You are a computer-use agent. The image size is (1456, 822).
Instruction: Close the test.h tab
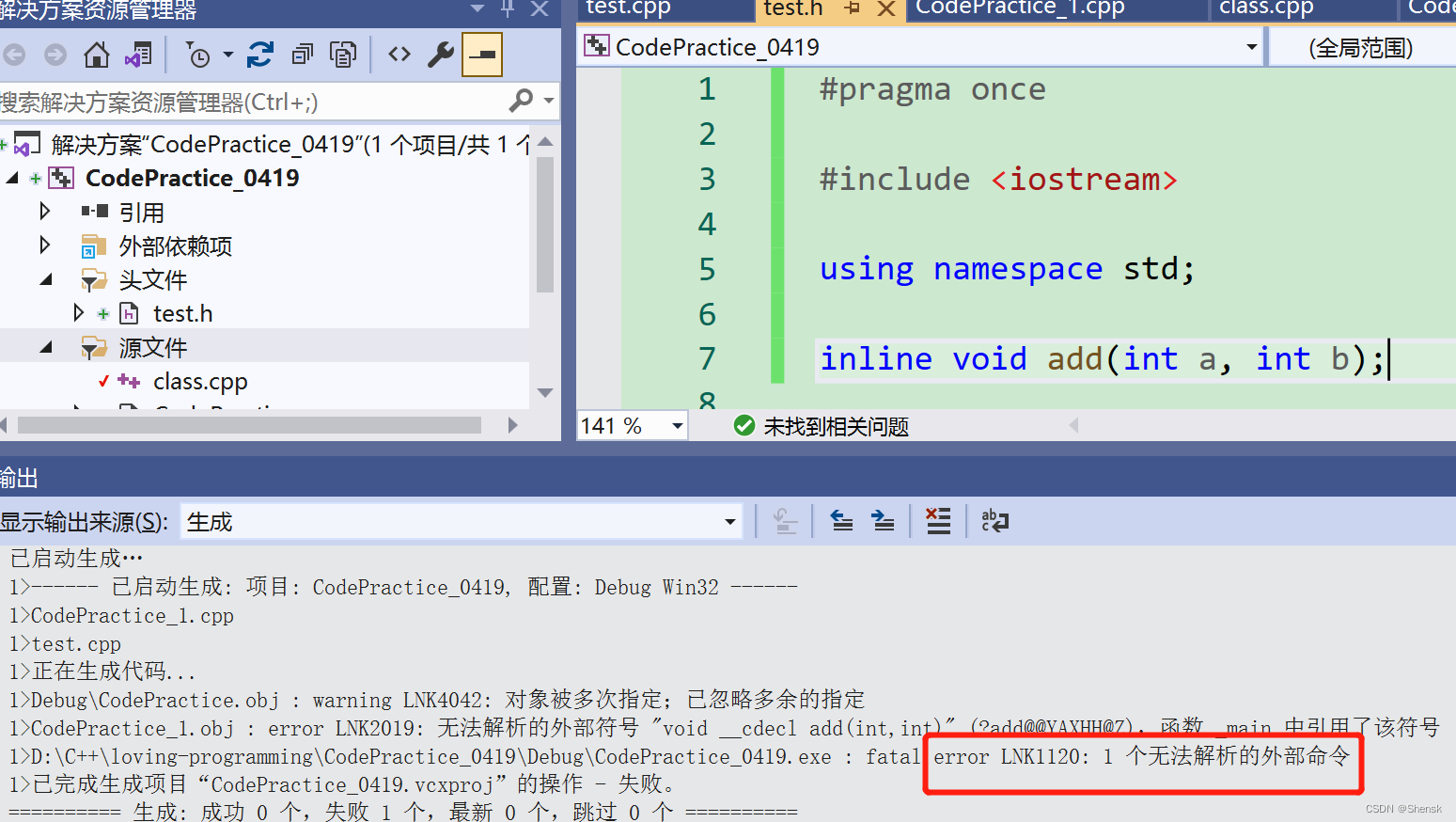coord(885,9)
